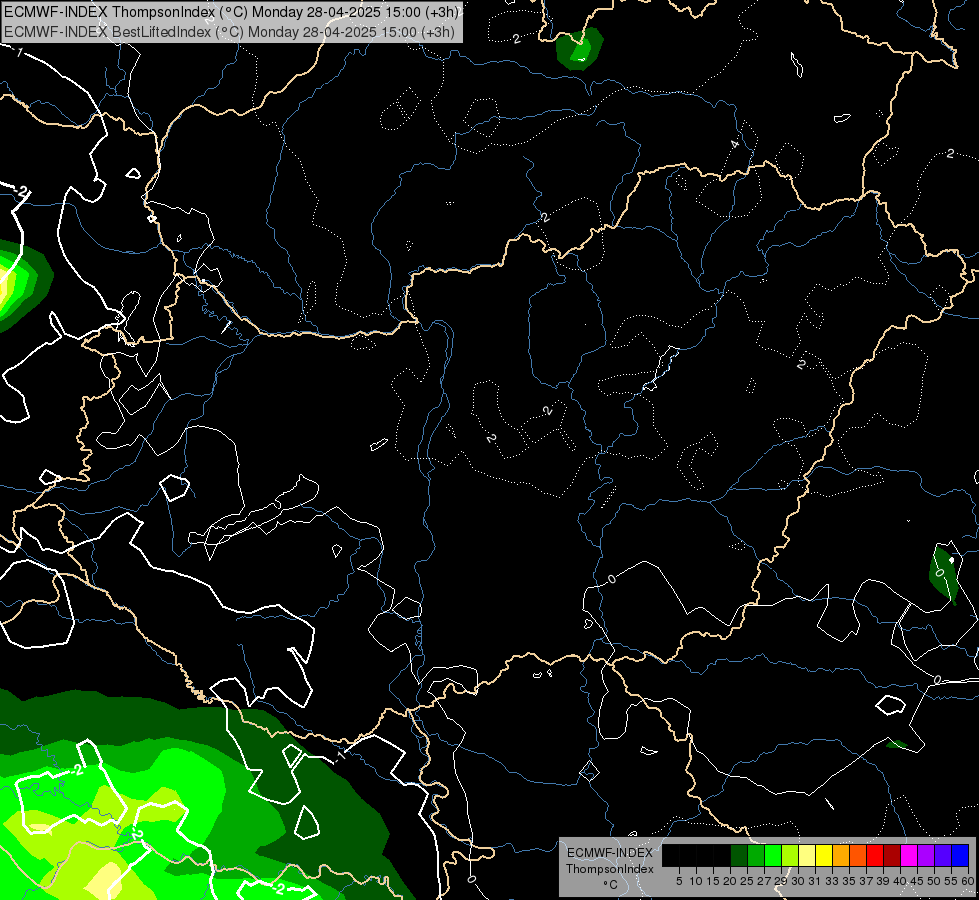Click legend tick label '31'

(x=815, y=881)
